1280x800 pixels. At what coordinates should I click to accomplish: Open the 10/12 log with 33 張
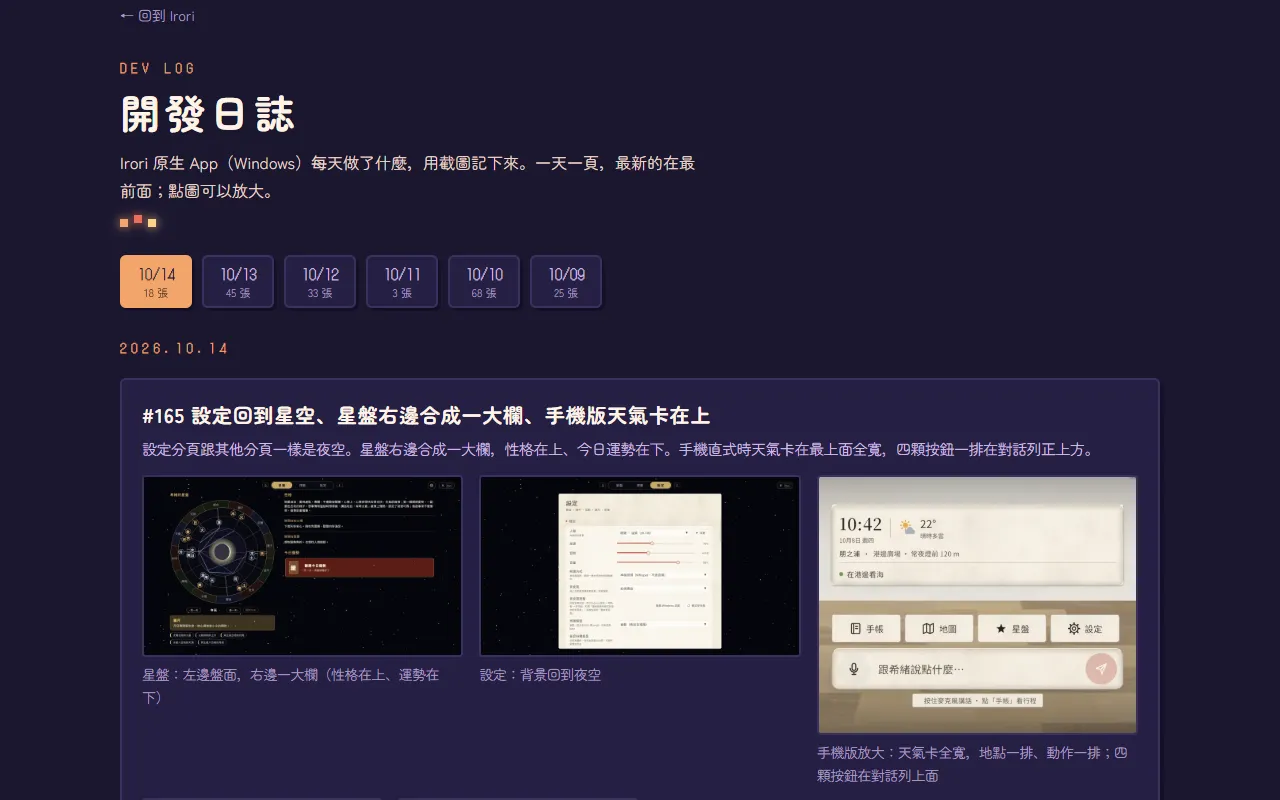coord(320,281)
